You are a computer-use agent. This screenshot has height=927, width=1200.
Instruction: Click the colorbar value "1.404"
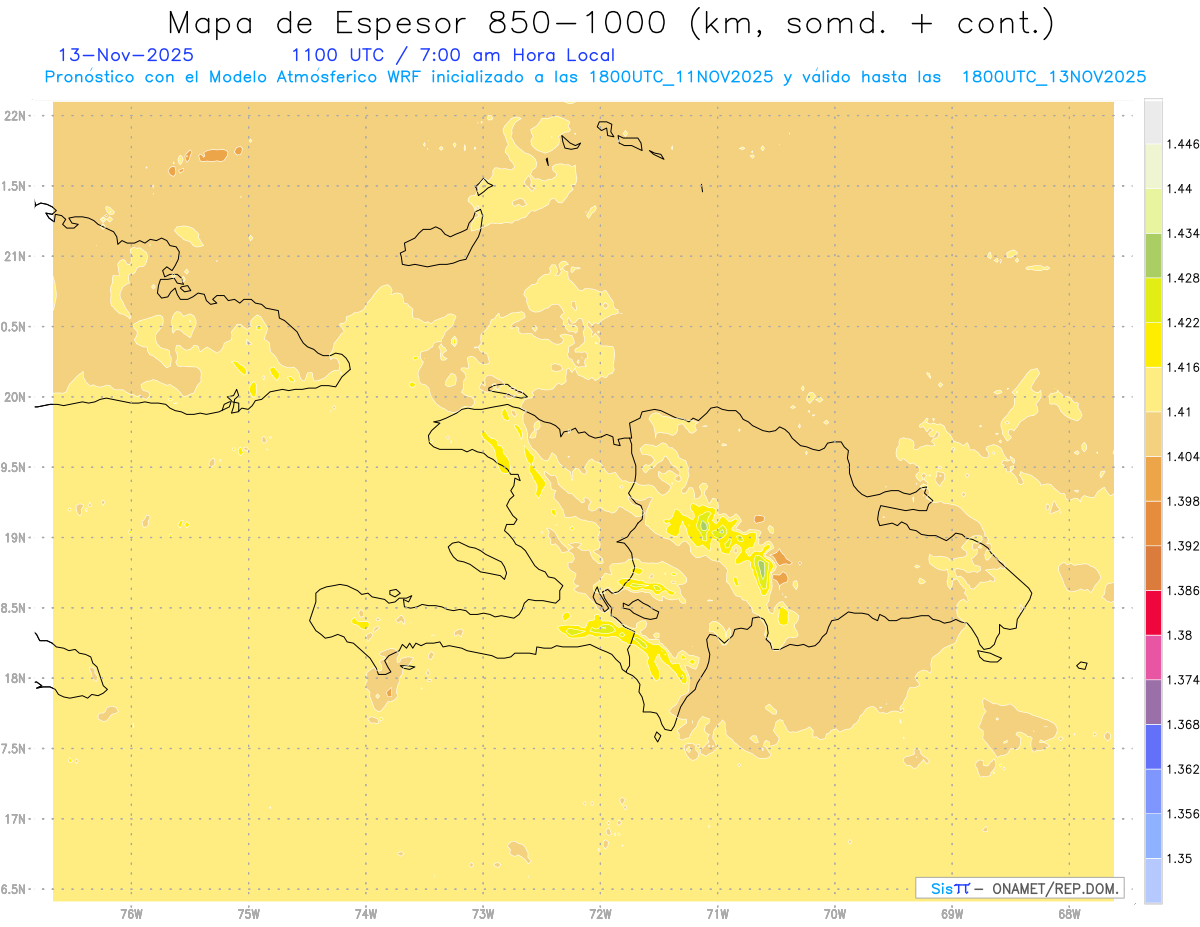[x=1183, y=456]
